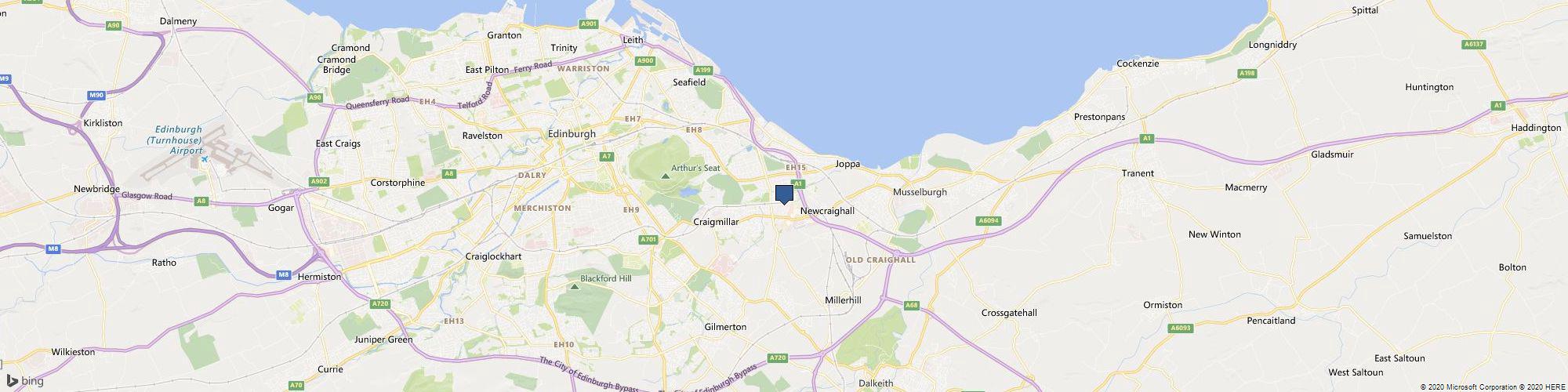Click the A199 road shield near Seafield
This screenshot has width=1568, height=392.
(x=704, y=70)
